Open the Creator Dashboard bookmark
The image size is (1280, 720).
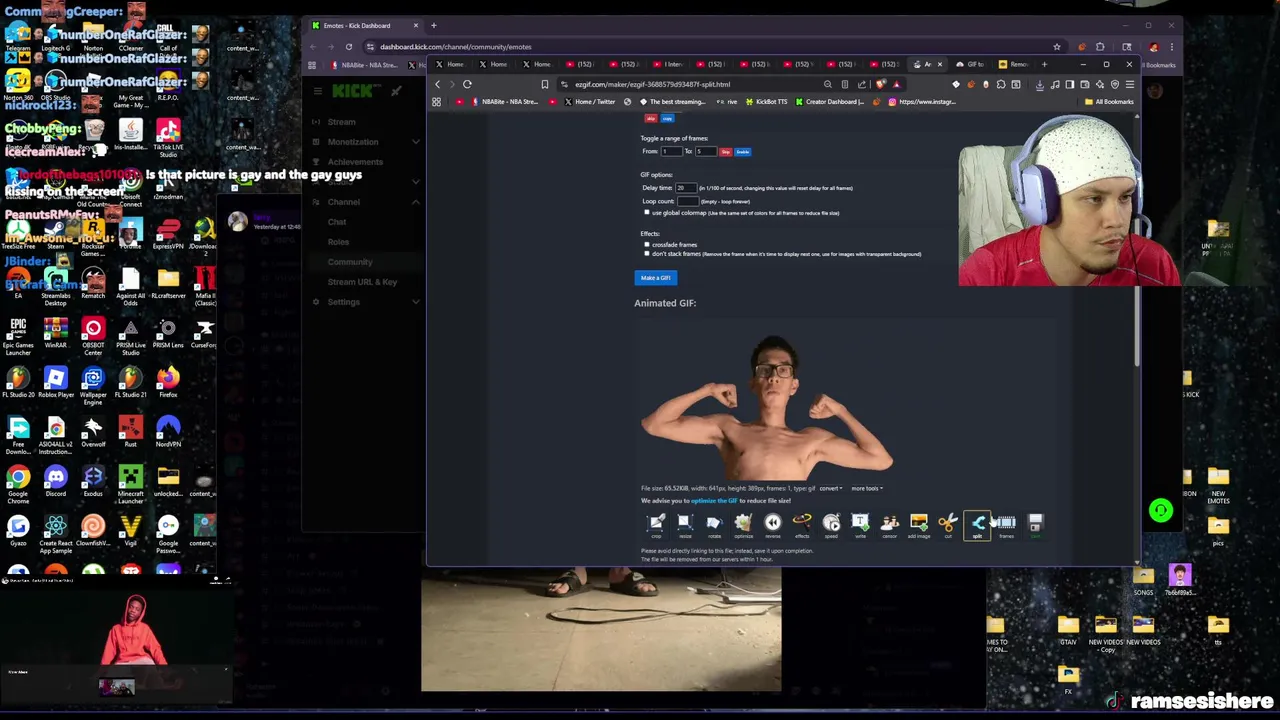[829, 102]
